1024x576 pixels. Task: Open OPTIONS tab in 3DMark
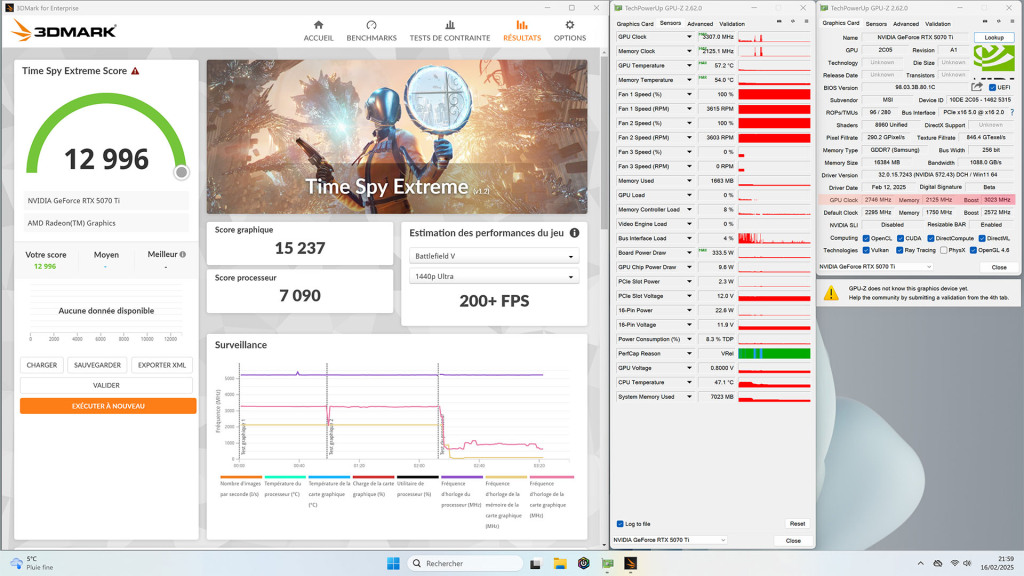pyautogui.click(x=570, y=31)
